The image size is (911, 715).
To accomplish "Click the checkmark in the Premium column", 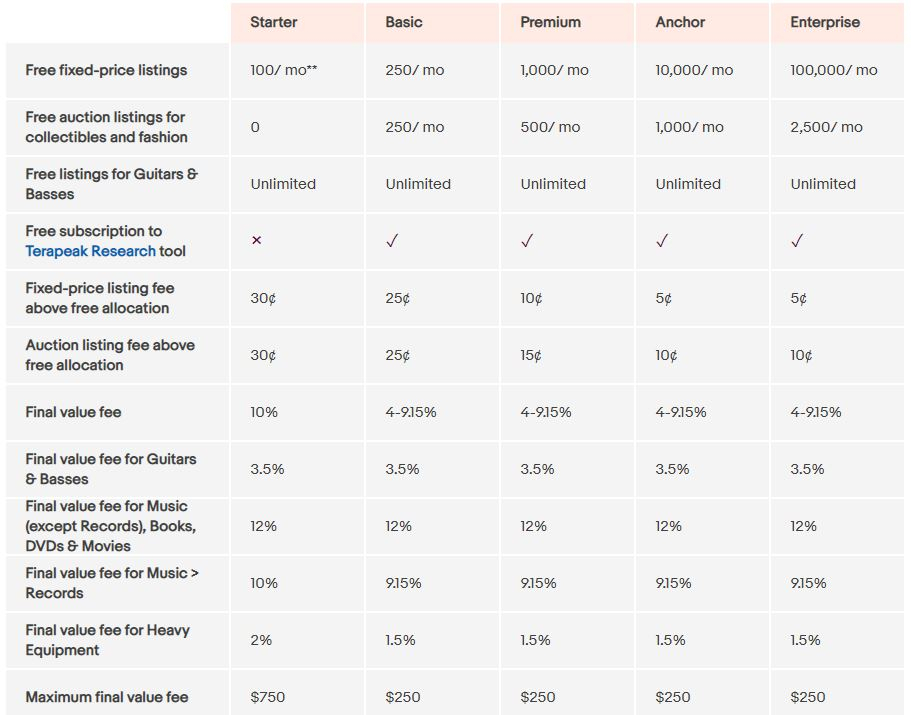I will (527, 240).
